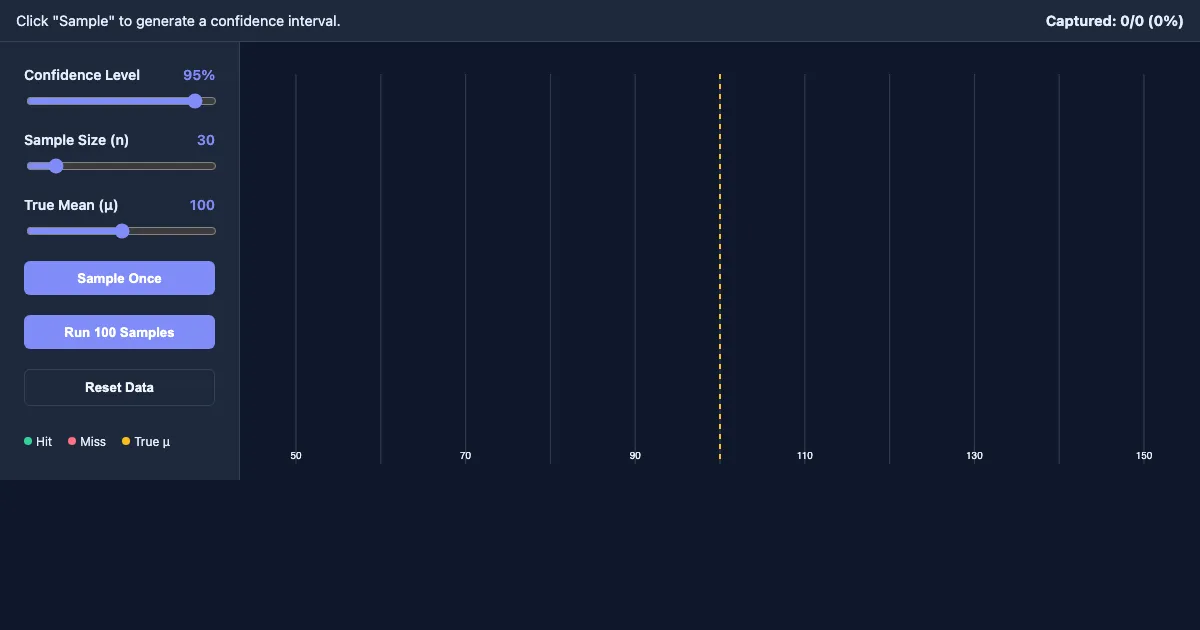
Task: Click the dashed yellow true mean line
Action: 720,268
